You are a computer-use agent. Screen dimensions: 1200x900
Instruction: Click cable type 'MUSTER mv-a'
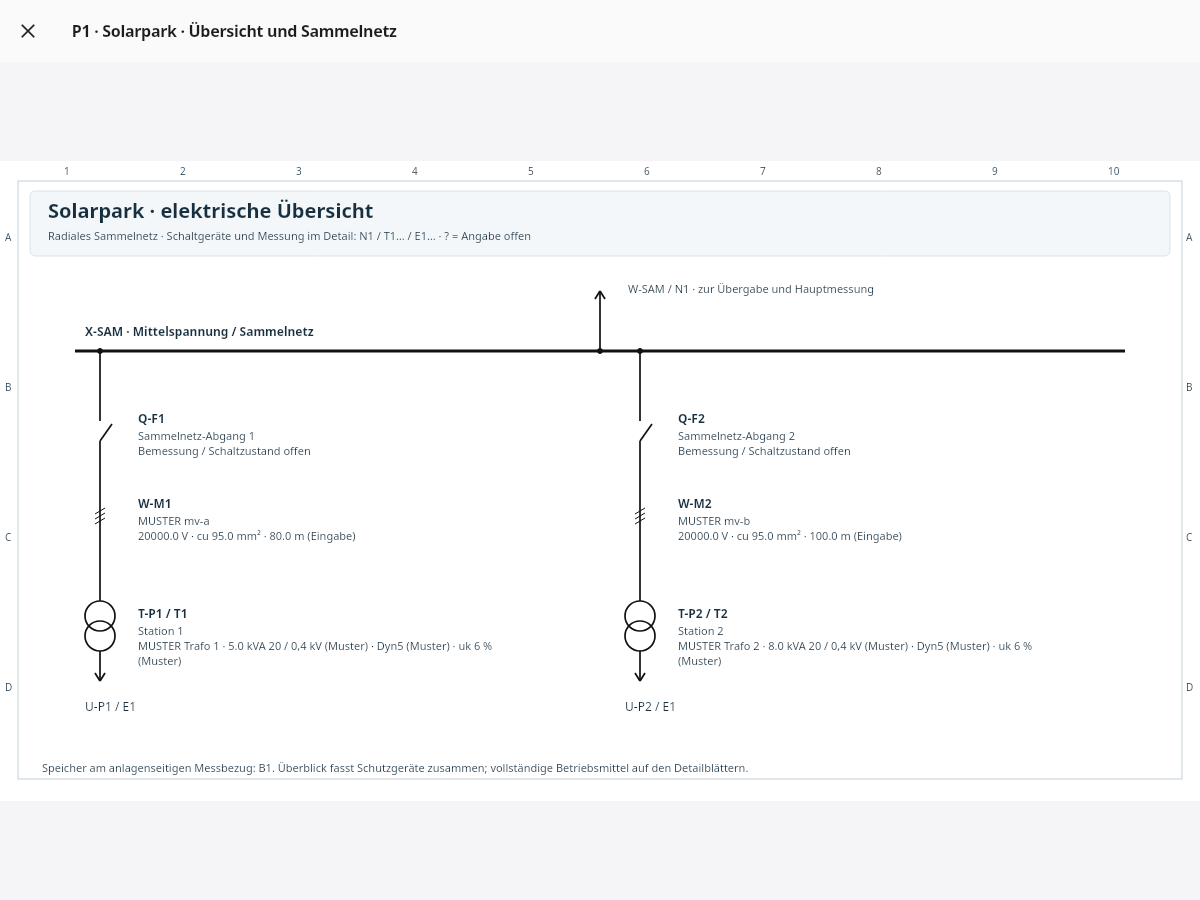(x=174, y=521)
